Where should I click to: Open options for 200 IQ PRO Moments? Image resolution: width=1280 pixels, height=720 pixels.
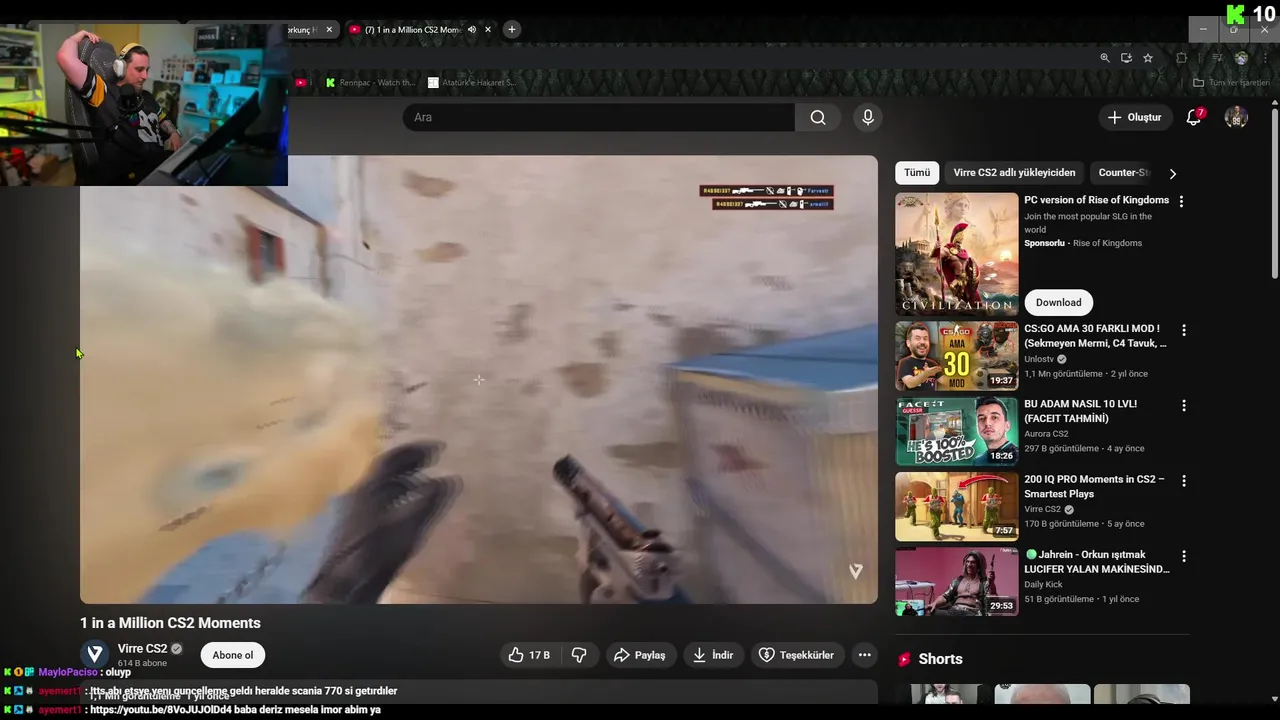tap(1184, 481)
